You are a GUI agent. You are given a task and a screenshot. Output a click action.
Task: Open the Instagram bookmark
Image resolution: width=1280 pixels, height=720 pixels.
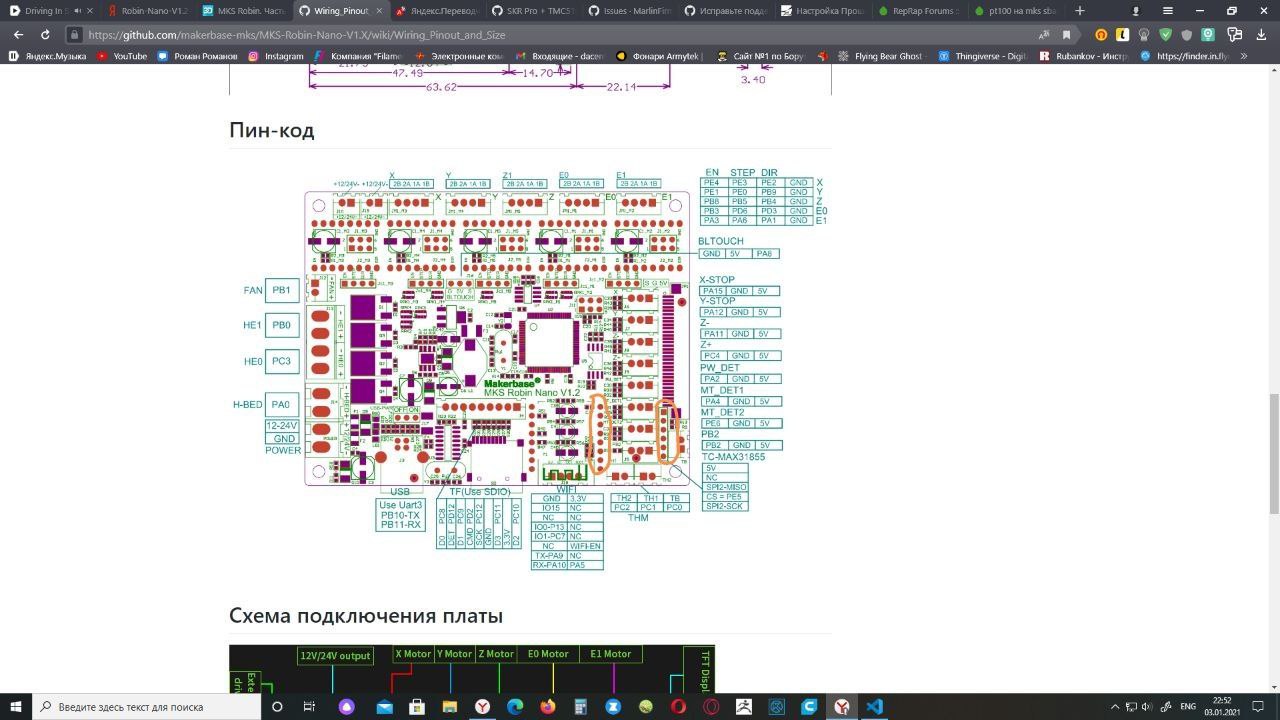(276, 56)
